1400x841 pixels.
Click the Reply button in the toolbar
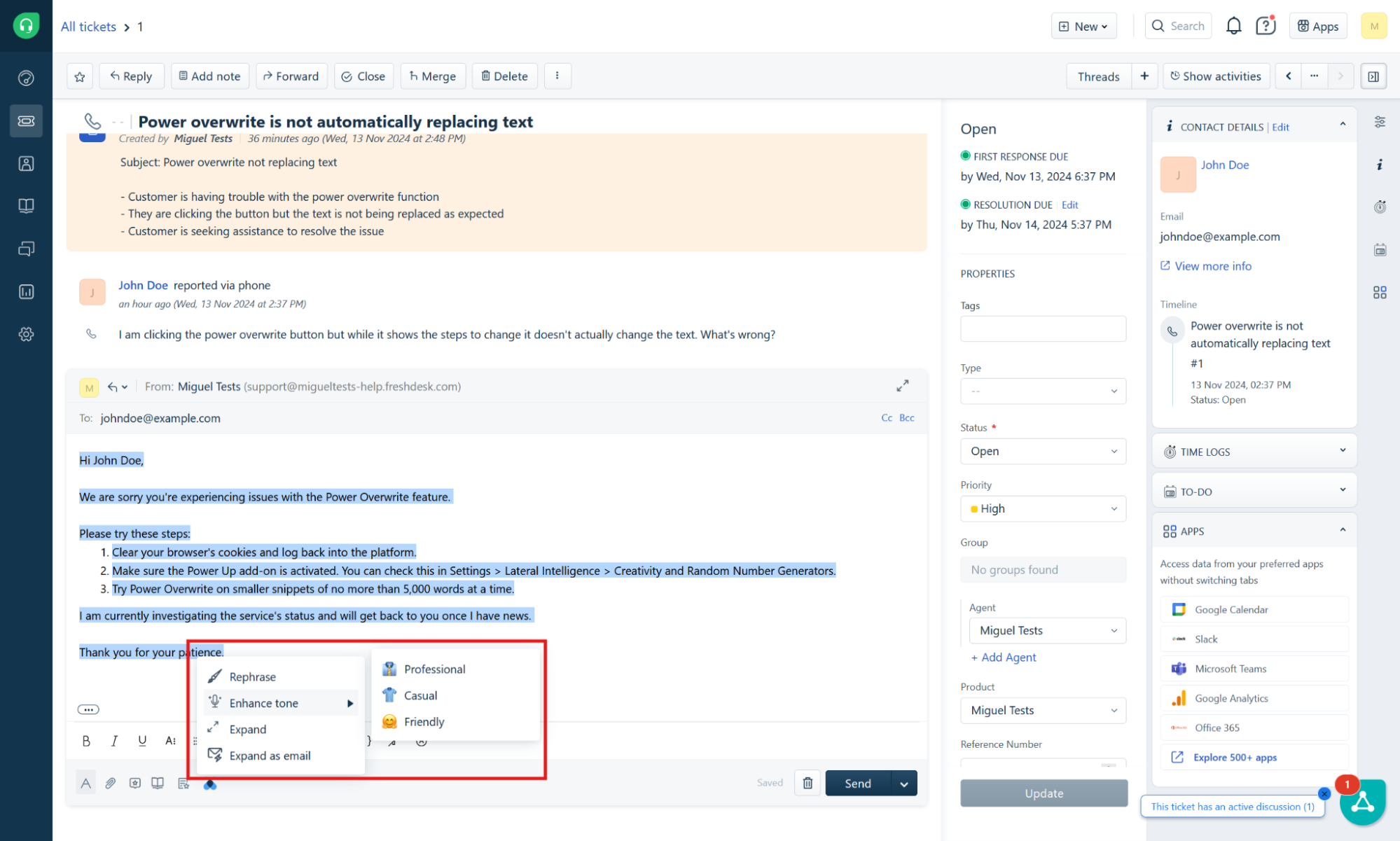[x=131, y=76]
